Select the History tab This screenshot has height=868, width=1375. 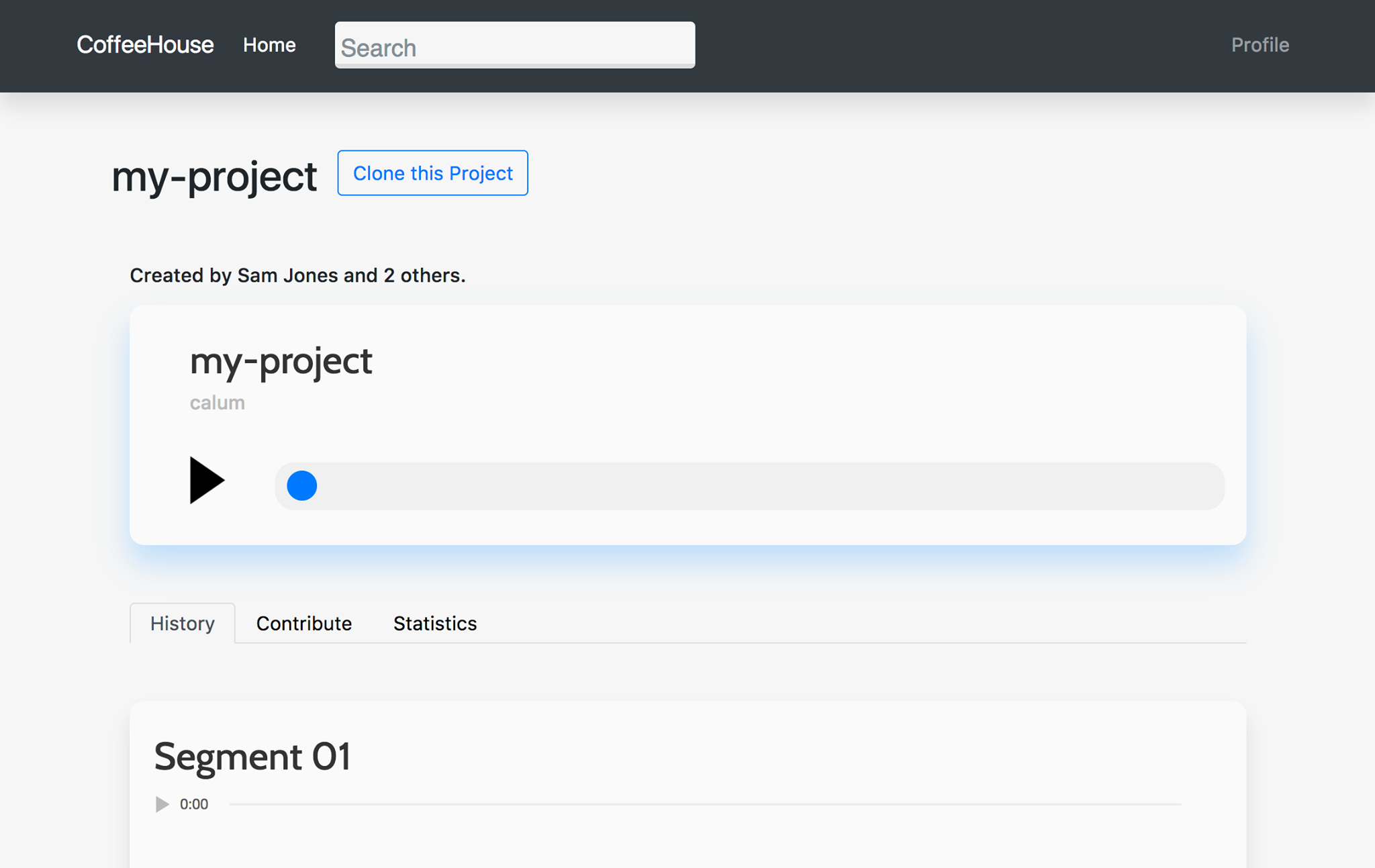click(182, 623)
